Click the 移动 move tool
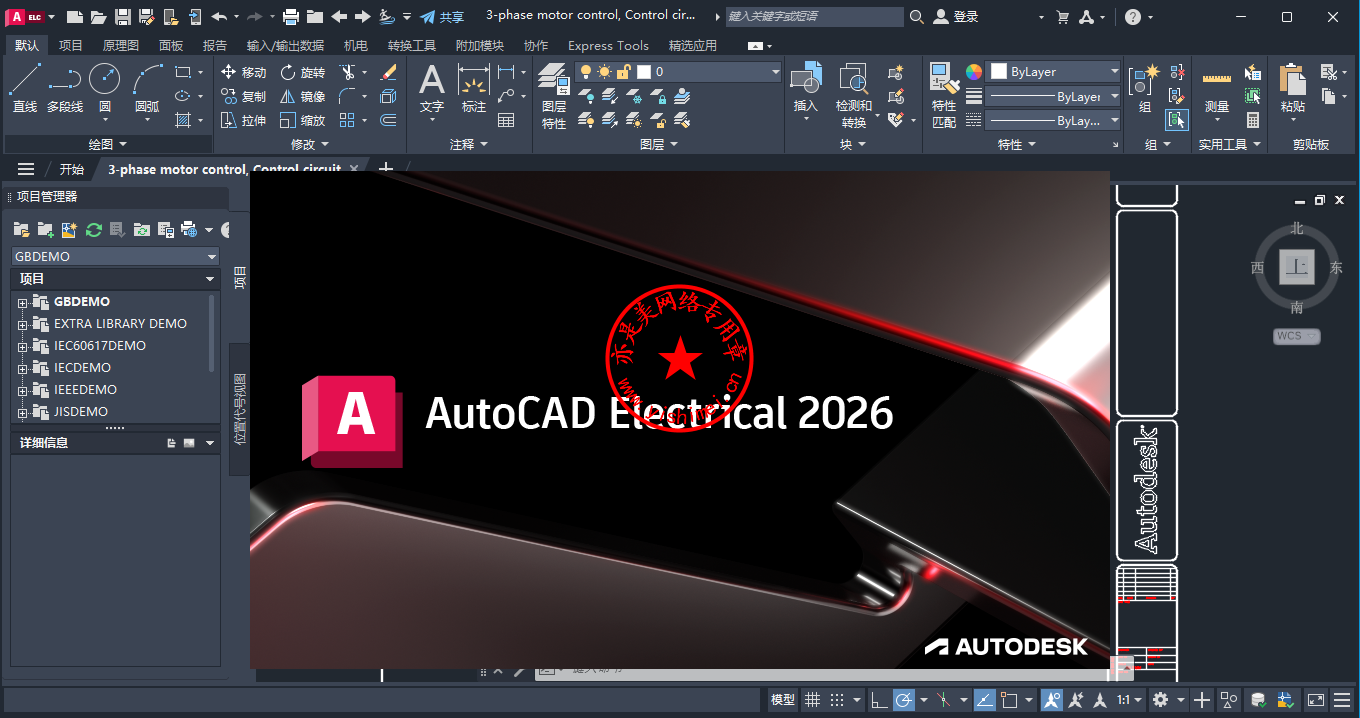The width and height of the screenshot is (1360, 718). [243, 72]
